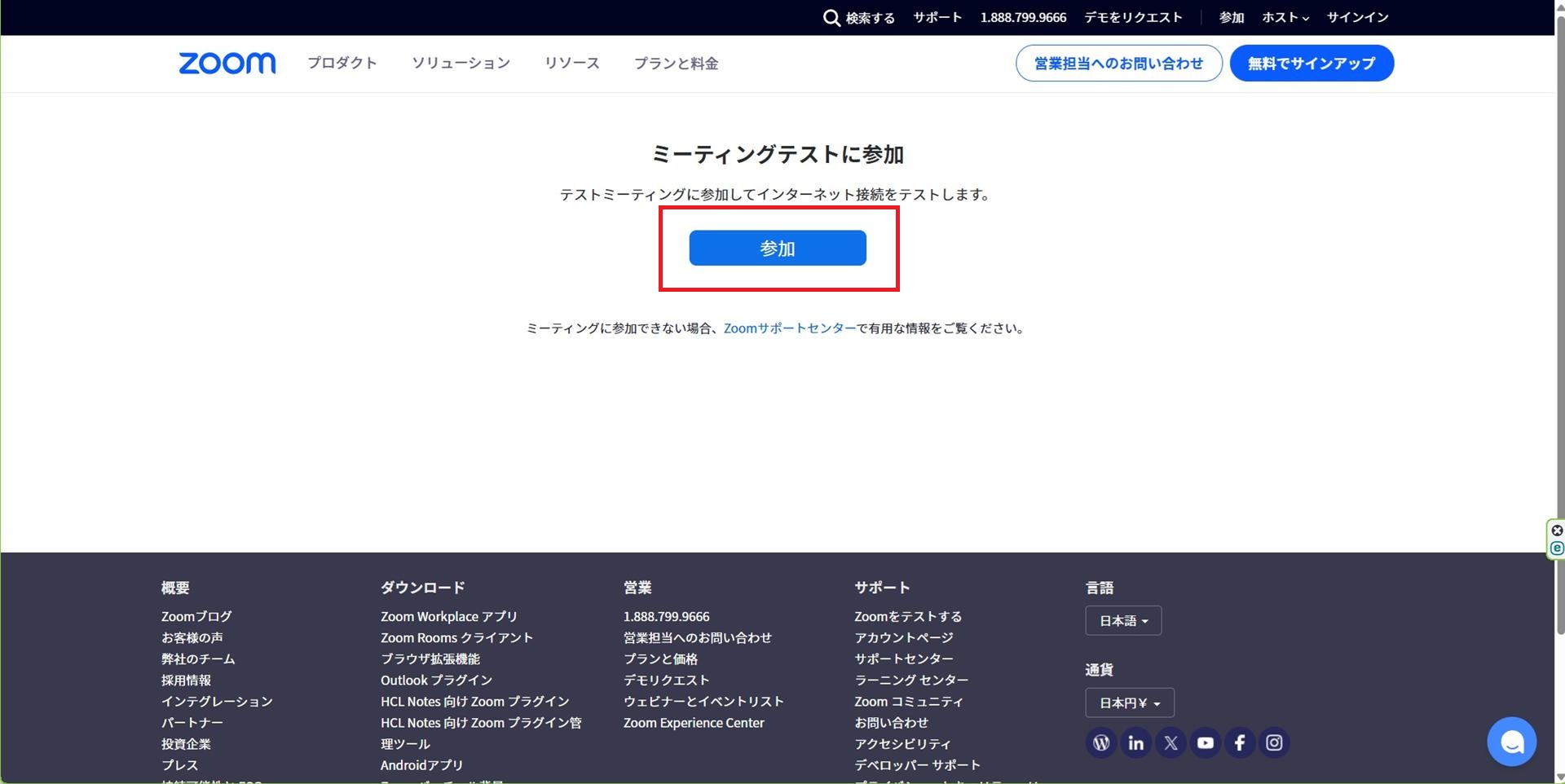This screenshot has height=784, width=1565.
Task: Click the Zoom logo
Action: 227,64
